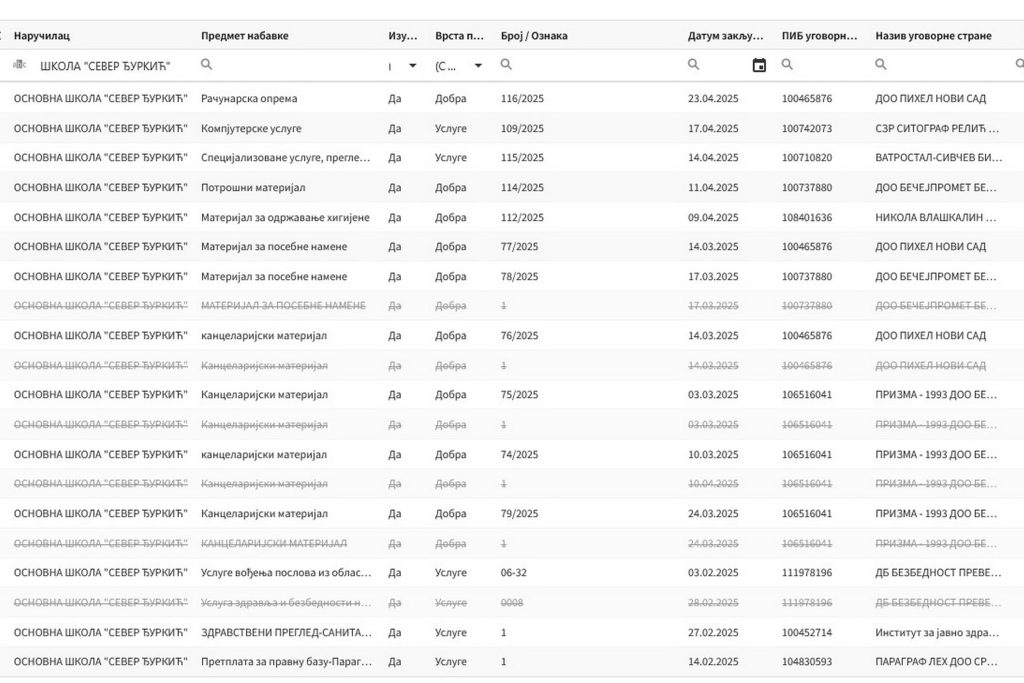
Task: Select the date 14.02.2025
Action: coord(713,662)
